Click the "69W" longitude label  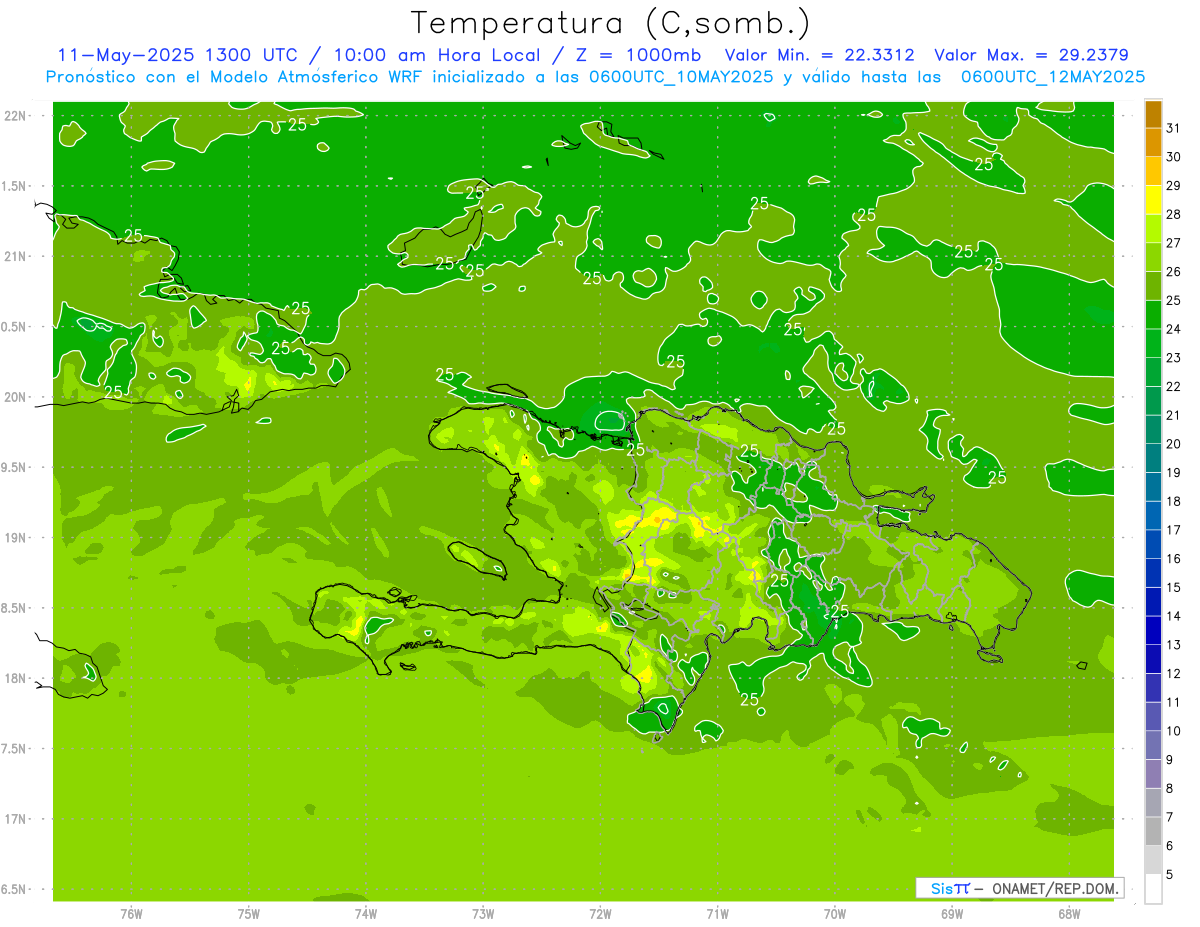(x=952, y=913)
